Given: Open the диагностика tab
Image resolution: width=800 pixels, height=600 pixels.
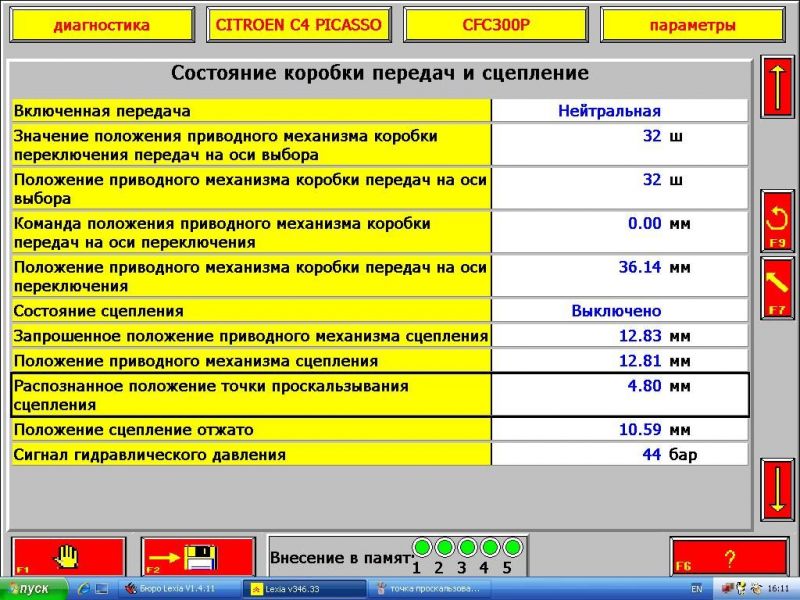Looking at the screenshot, I should point(101,25).
